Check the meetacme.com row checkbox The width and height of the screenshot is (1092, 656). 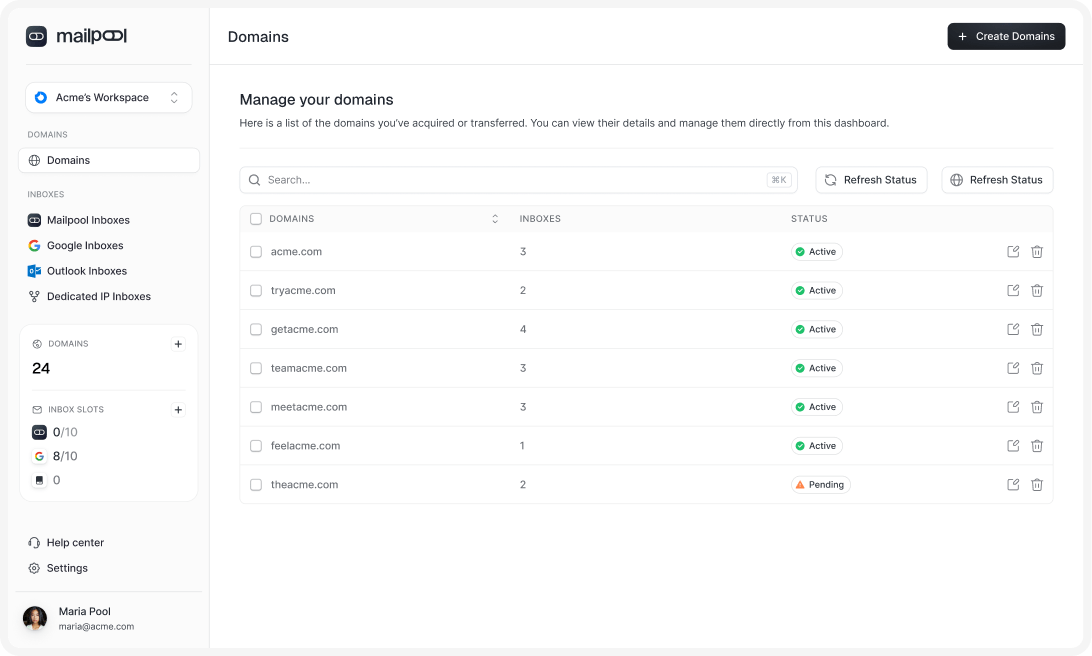pyautogui.click(x=256, y=407)
